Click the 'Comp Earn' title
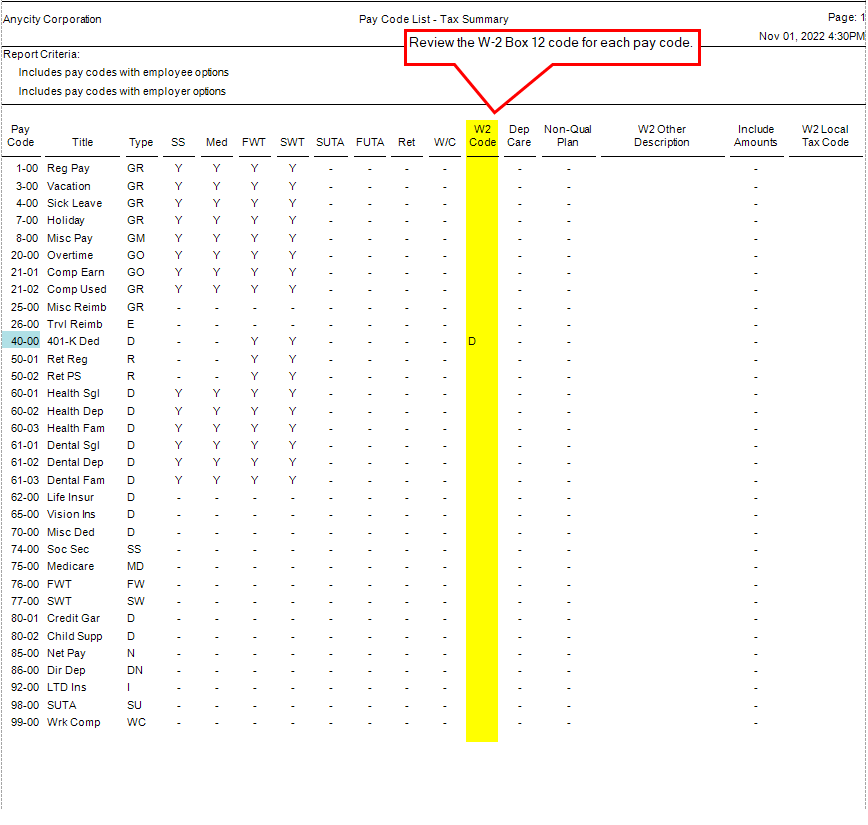The image size is (868, 825). click(x=76, y=272)
